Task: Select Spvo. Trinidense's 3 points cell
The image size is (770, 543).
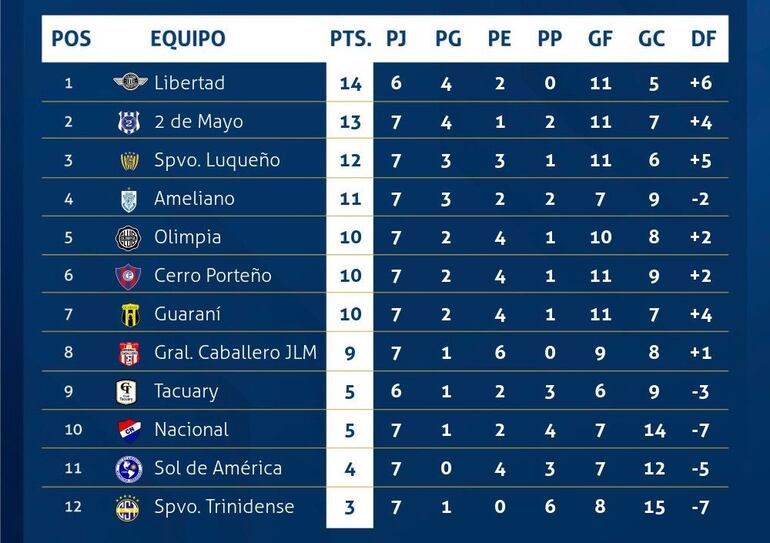Action: (350, 507)
